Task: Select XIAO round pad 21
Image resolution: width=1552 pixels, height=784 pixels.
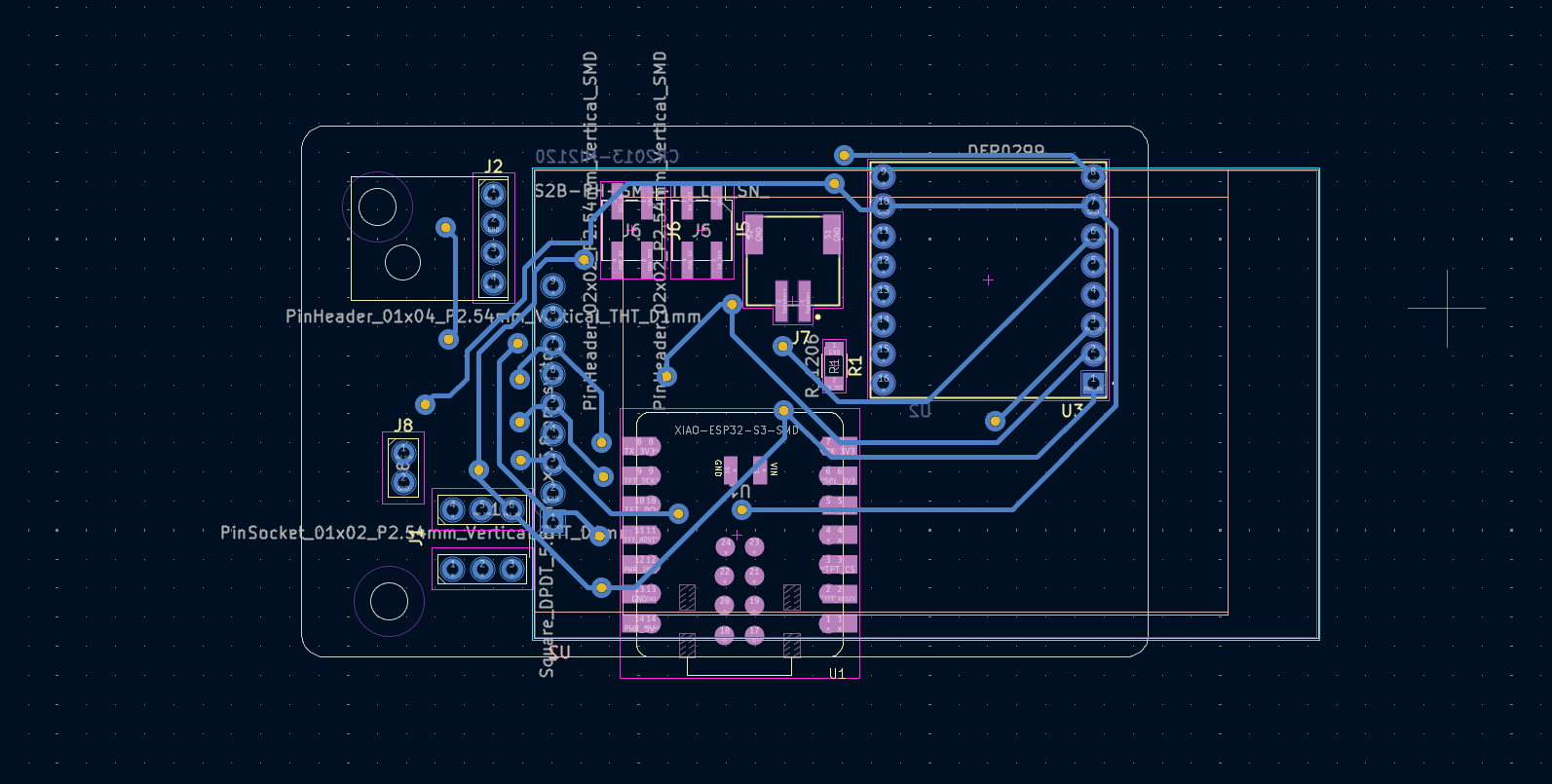Action: tap(754, 576)
